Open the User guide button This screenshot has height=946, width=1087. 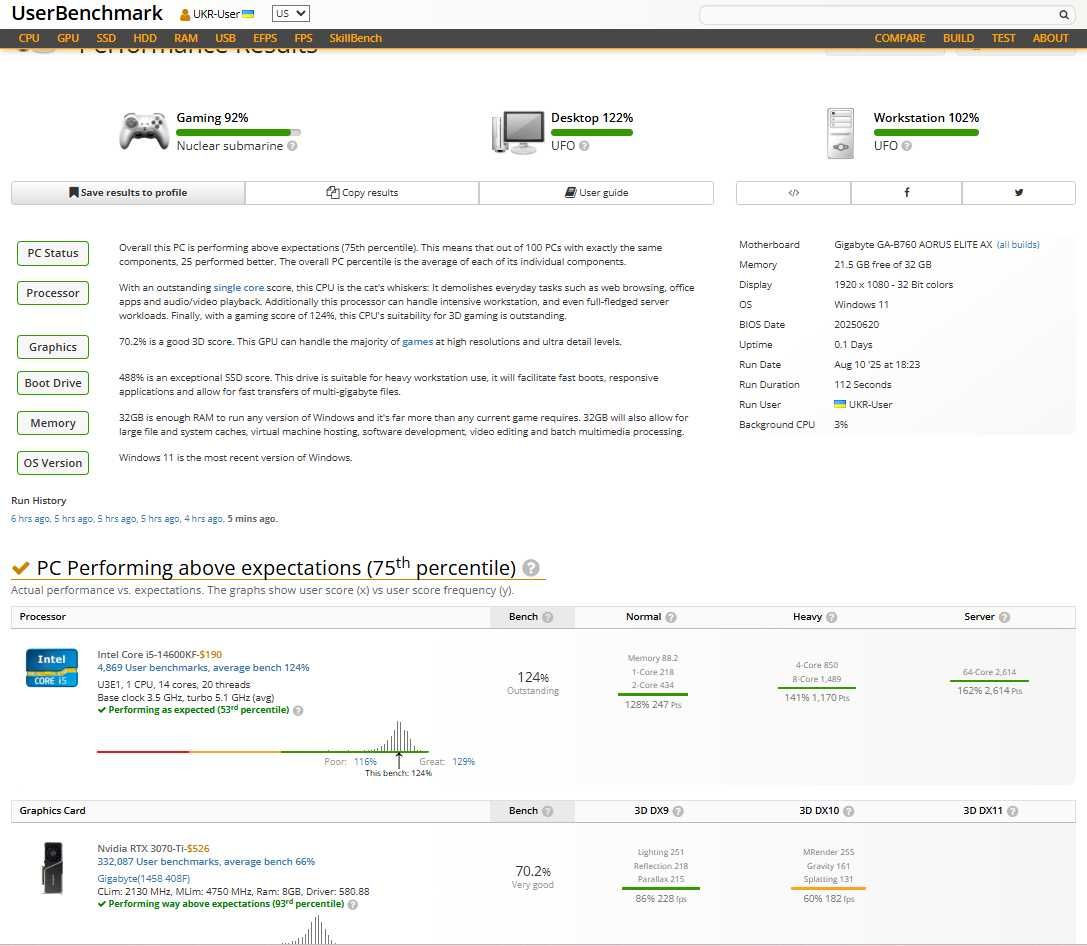pos(596,193)
